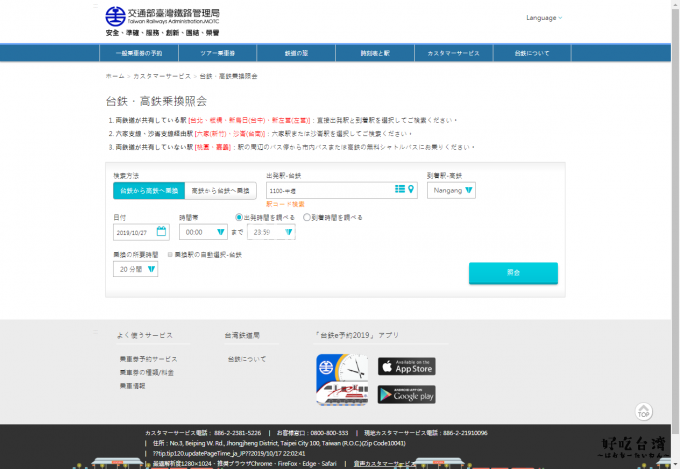The height and width of the screenshot is (469, 680).
Task: Click the 台鉄e予約2019 app icon
Action: click(342, 380)
